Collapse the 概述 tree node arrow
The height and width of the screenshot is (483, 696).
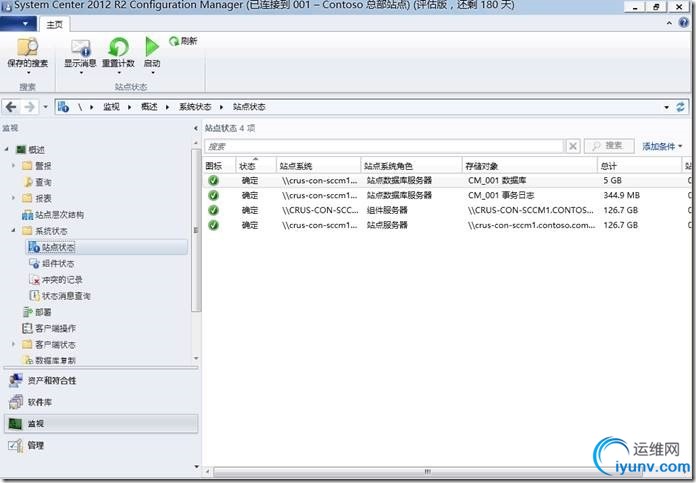[7, 150]
